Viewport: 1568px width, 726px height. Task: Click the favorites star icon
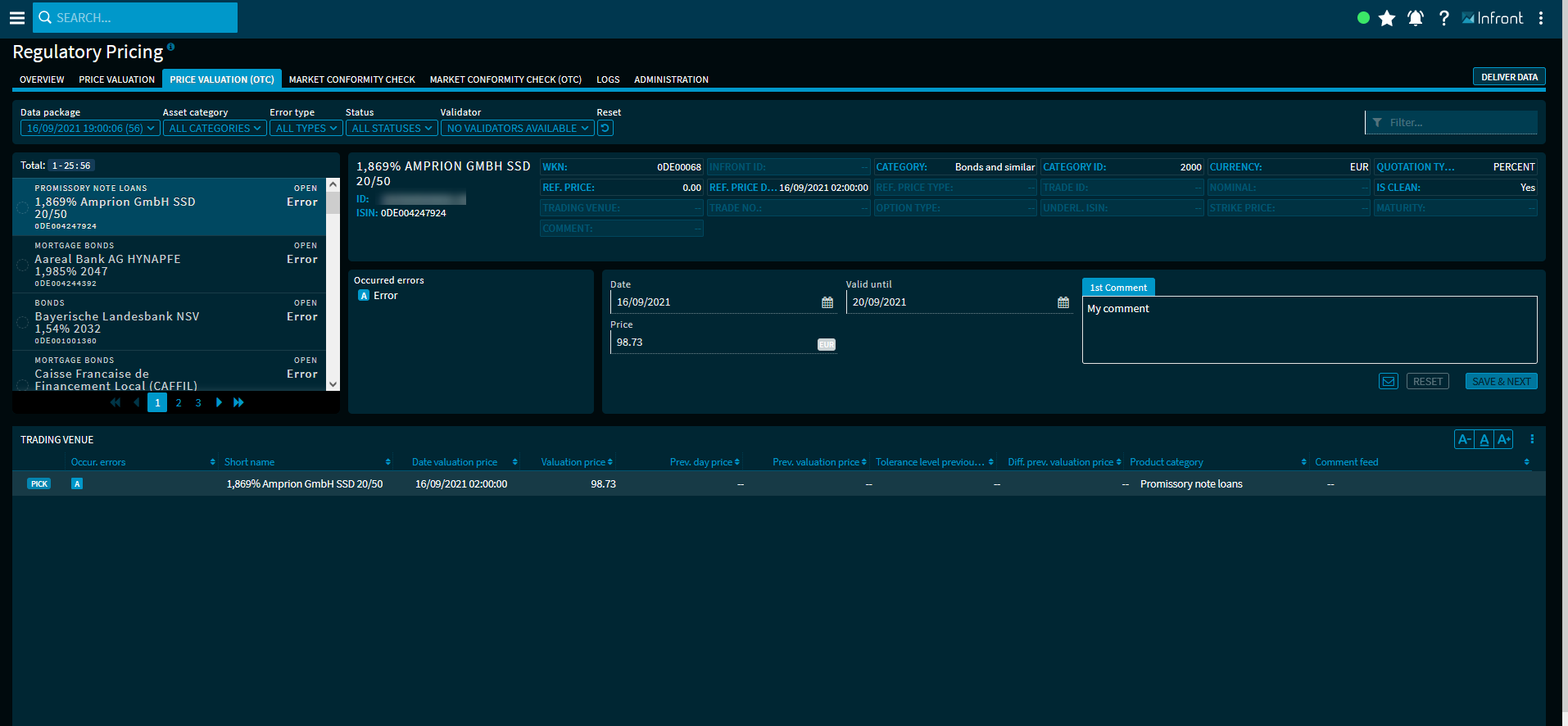(x=1387, y=18)
